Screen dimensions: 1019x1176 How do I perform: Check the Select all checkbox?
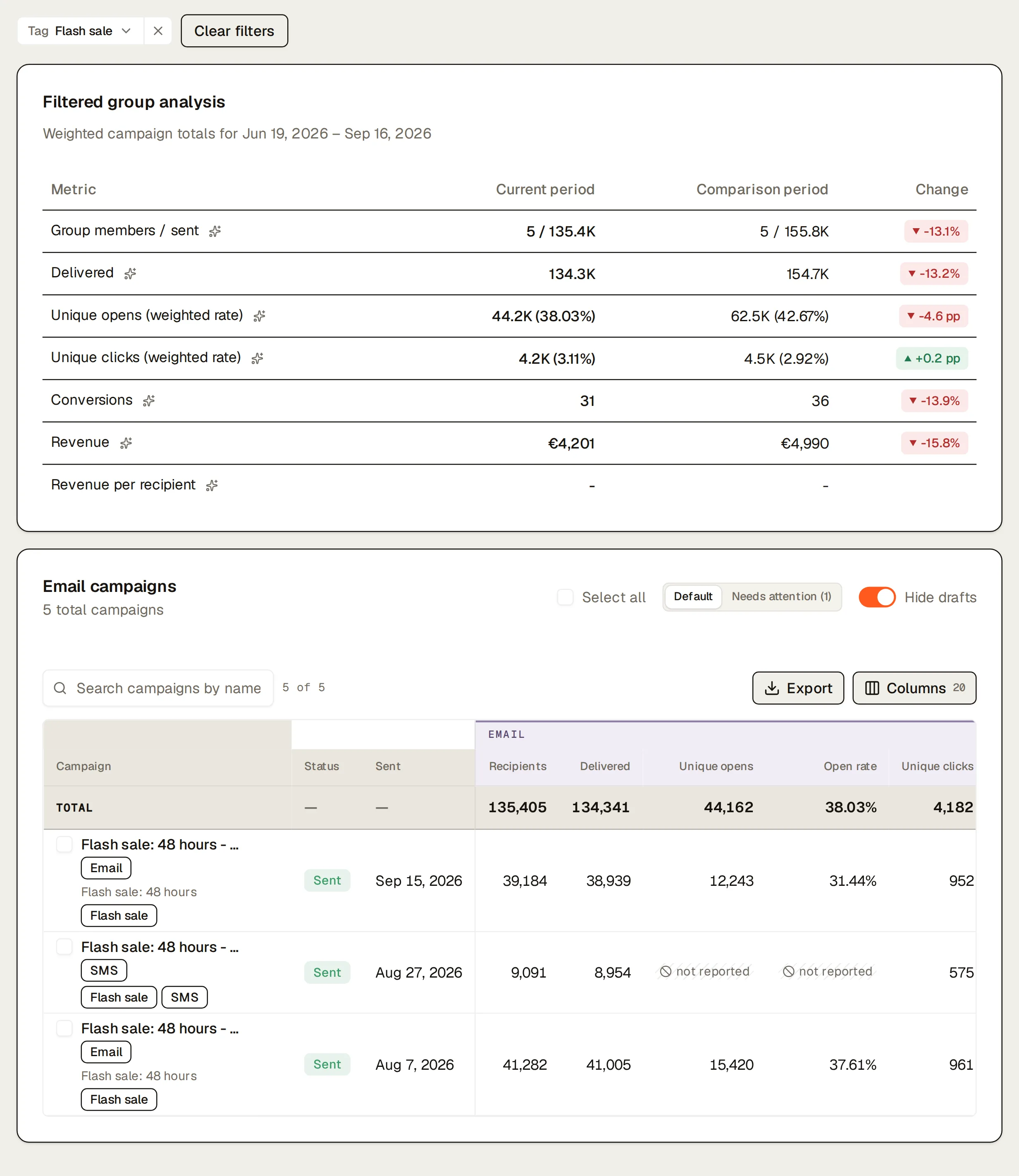[x=565, y=597]
